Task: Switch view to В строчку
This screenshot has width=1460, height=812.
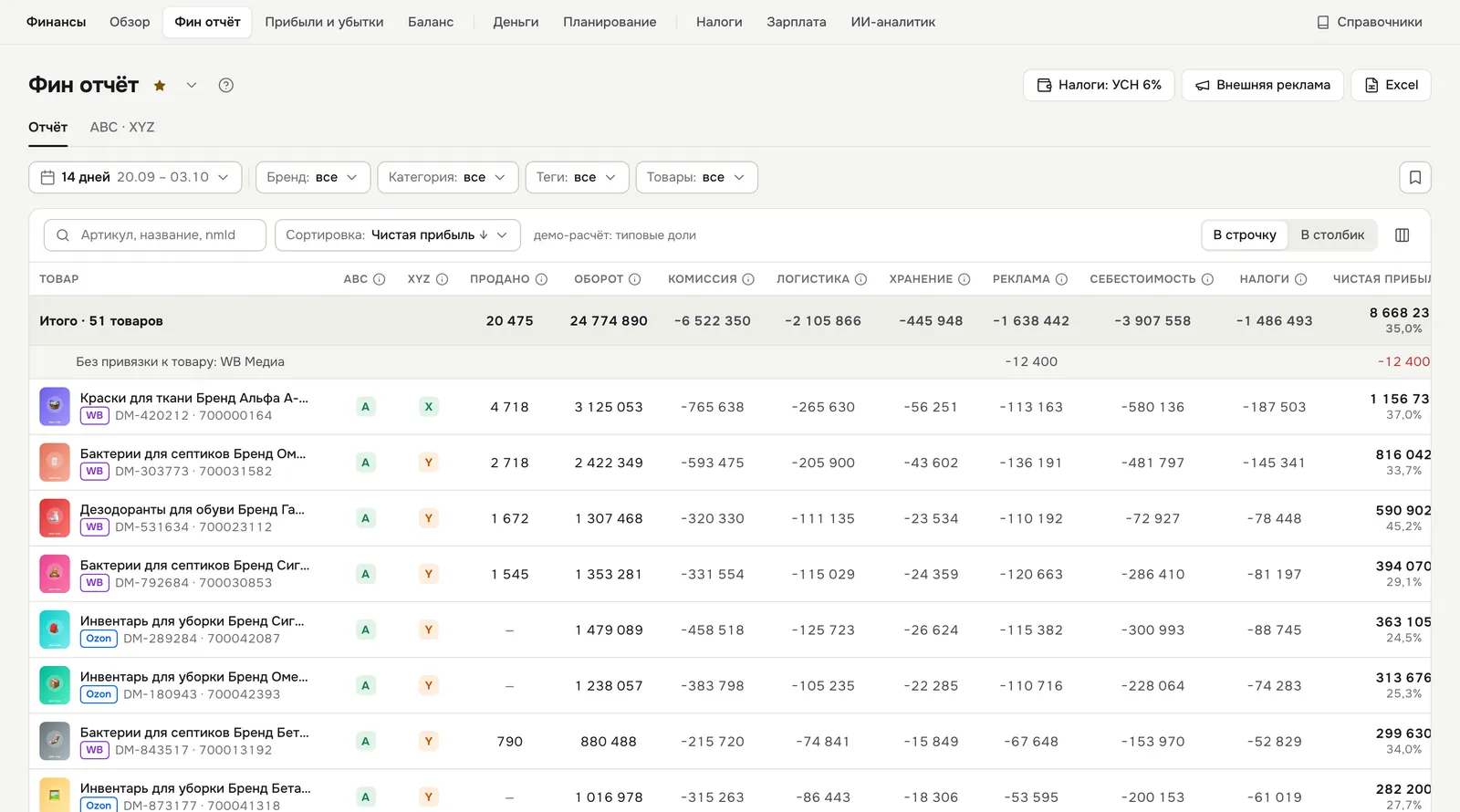Action: pyautogui.click(x=1245, y=235)
